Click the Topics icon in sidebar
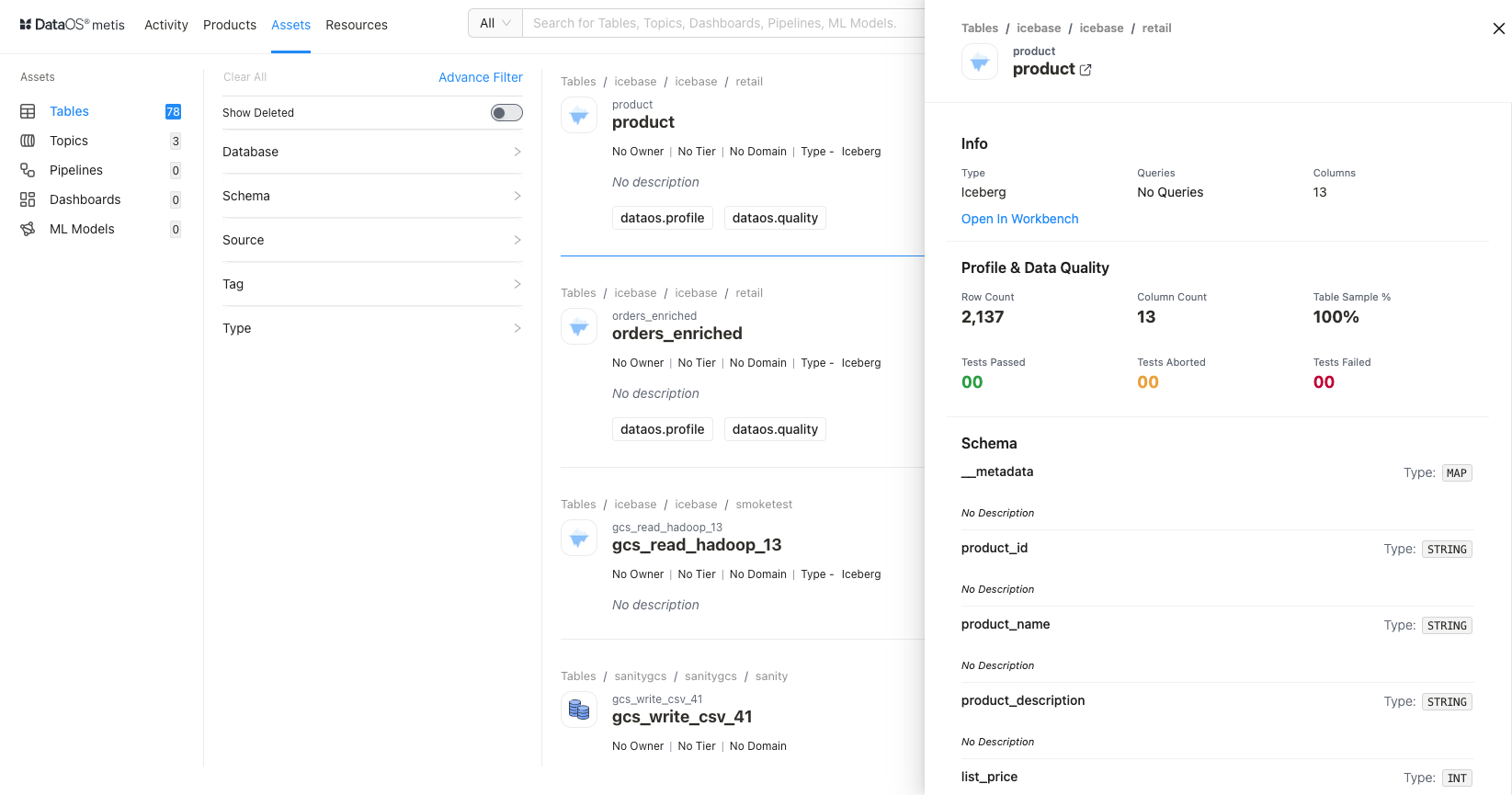 coord(28,141)
